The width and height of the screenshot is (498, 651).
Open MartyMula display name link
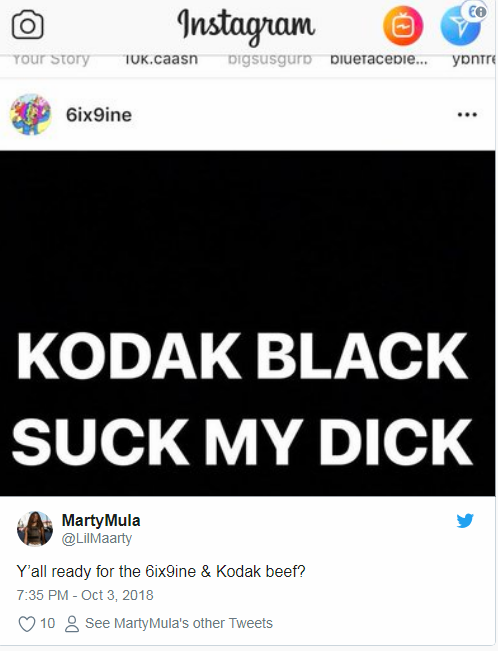[101, 520]
